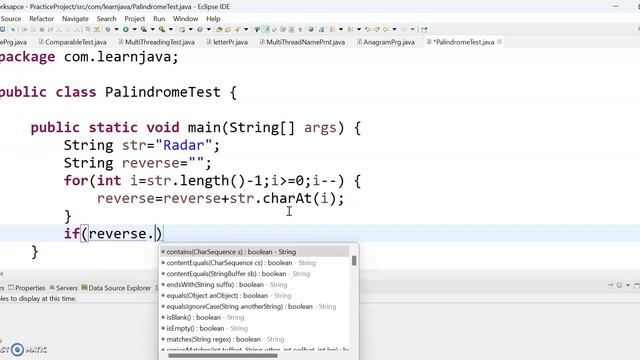640x360 pixels.
Task: Select isEmpty() suggestion
Action: coord(254,328)
